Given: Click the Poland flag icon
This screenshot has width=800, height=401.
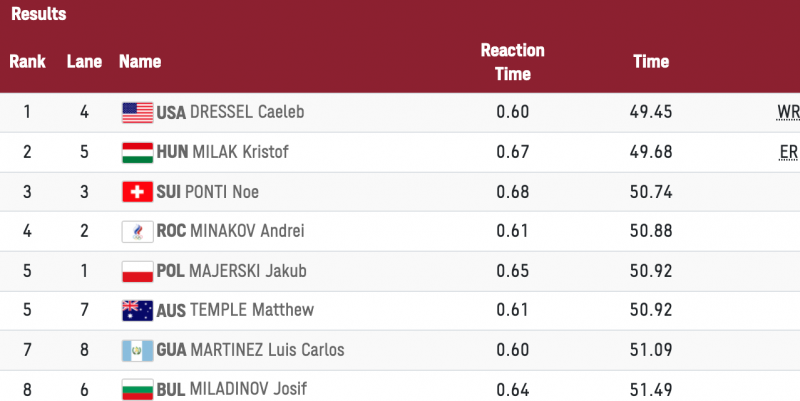Looking at the screenshot, I should 137,270.
